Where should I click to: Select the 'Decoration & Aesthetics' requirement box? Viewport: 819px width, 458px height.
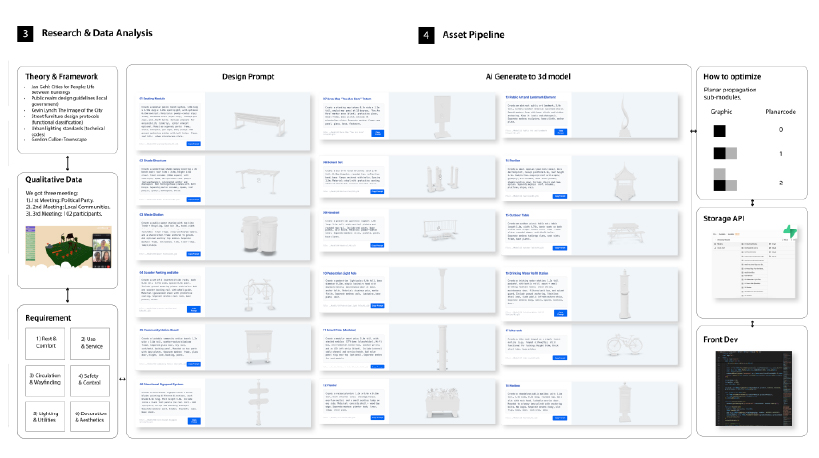click(90, 416)
